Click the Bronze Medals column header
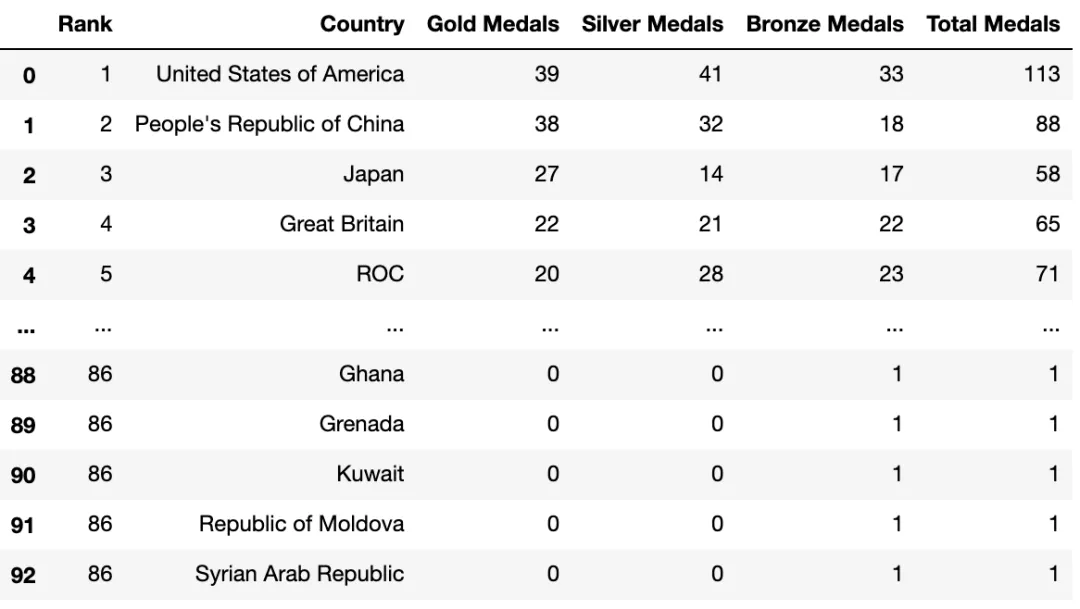The image size is (1080, 609). [824, 24]
